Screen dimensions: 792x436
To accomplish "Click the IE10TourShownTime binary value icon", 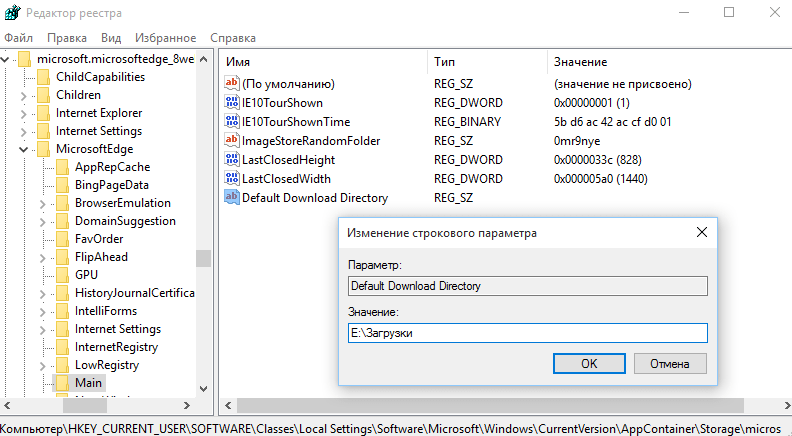I will 232,122.
